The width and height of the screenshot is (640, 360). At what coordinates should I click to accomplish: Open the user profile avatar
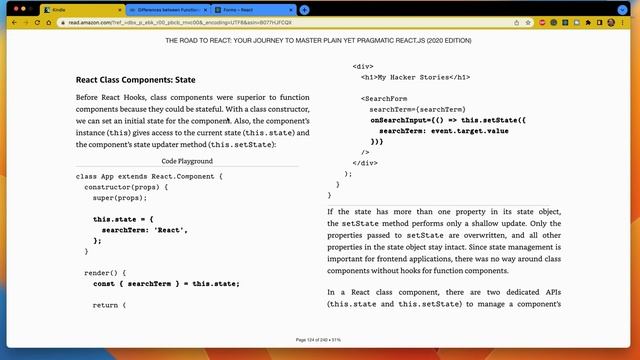coord(611,22)
